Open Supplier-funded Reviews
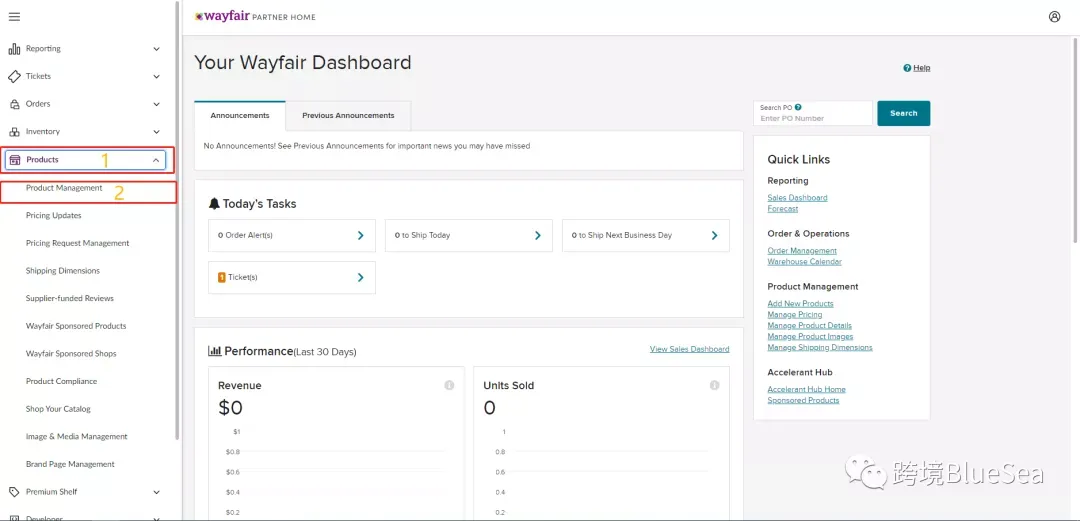The height and width of the screenshot is (521, 1080). click(70, 298)
